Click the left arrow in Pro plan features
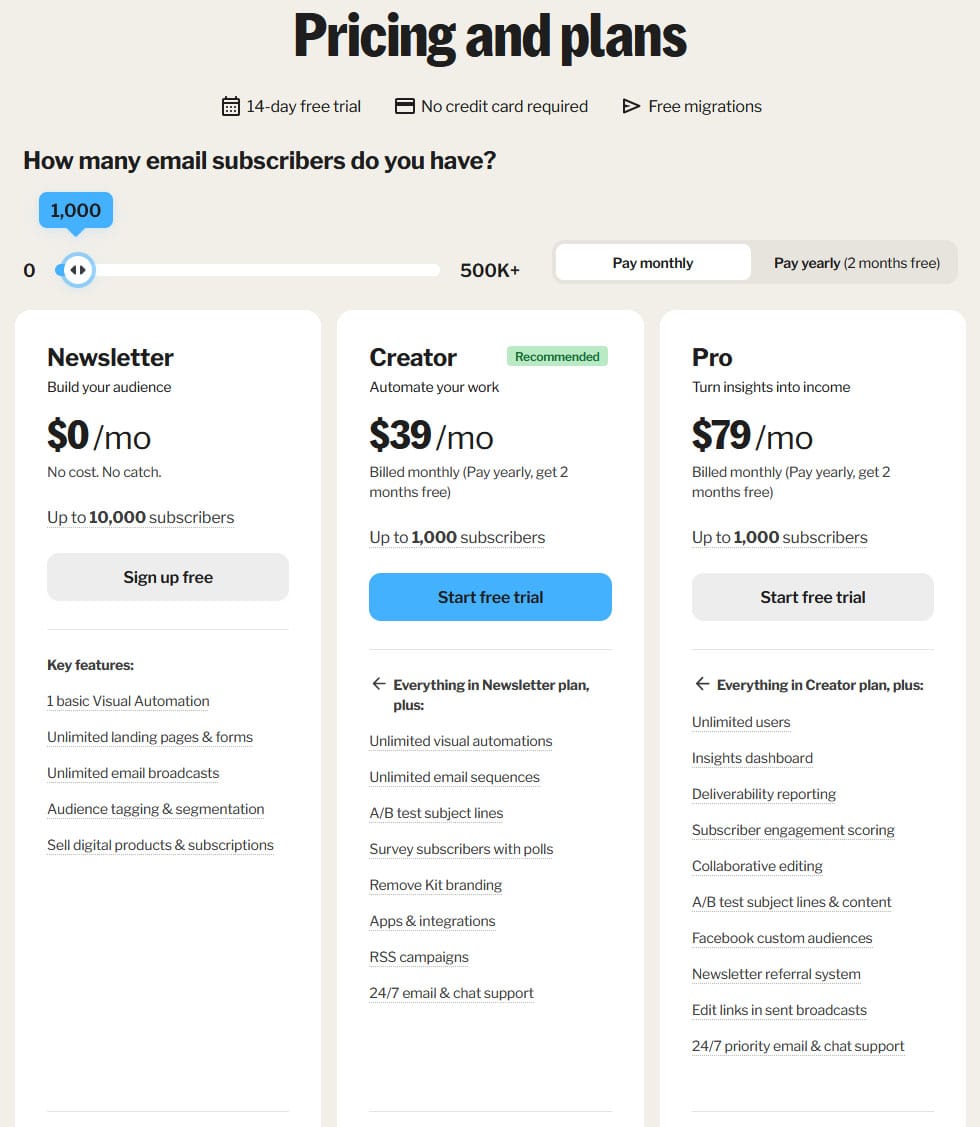980x1127 pixels. point(702,684)
